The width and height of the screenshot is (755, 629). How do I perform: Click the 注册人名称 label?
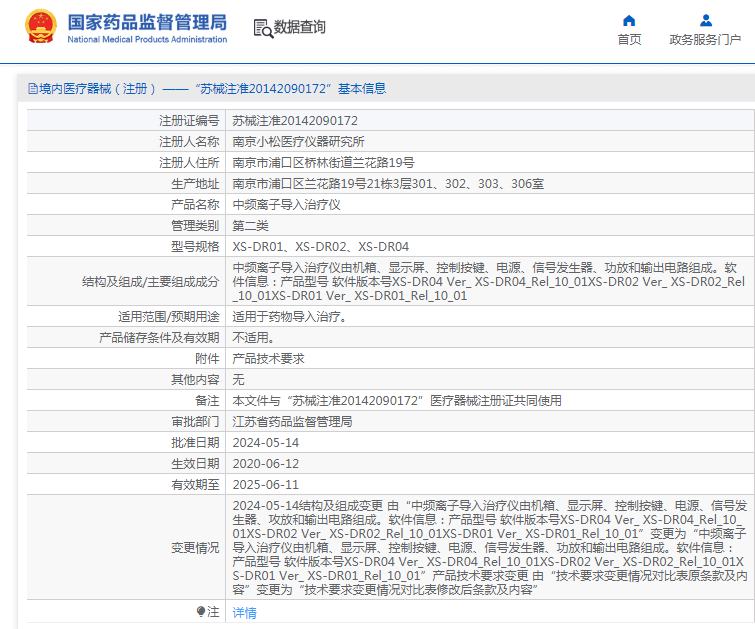tap(189, 142)
